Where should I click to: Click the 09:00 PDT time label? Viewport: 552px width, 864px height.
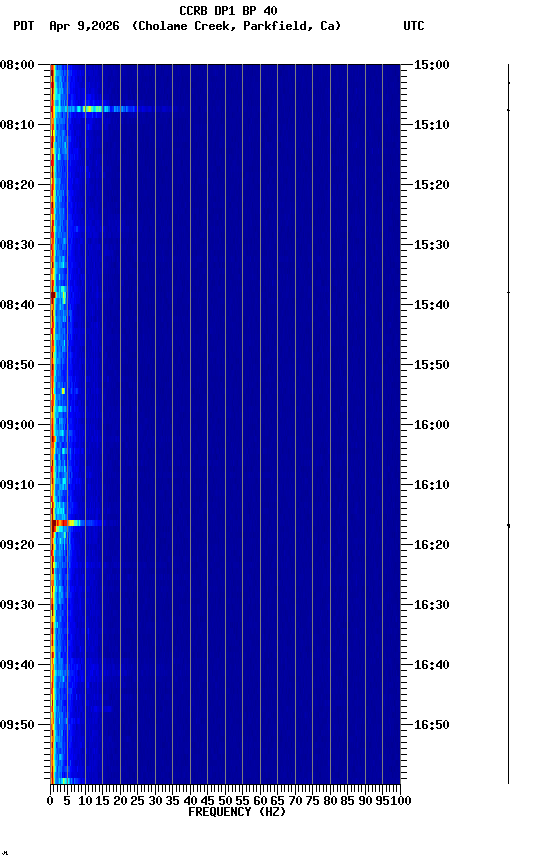pyautogui.click(x=17, y=425)
